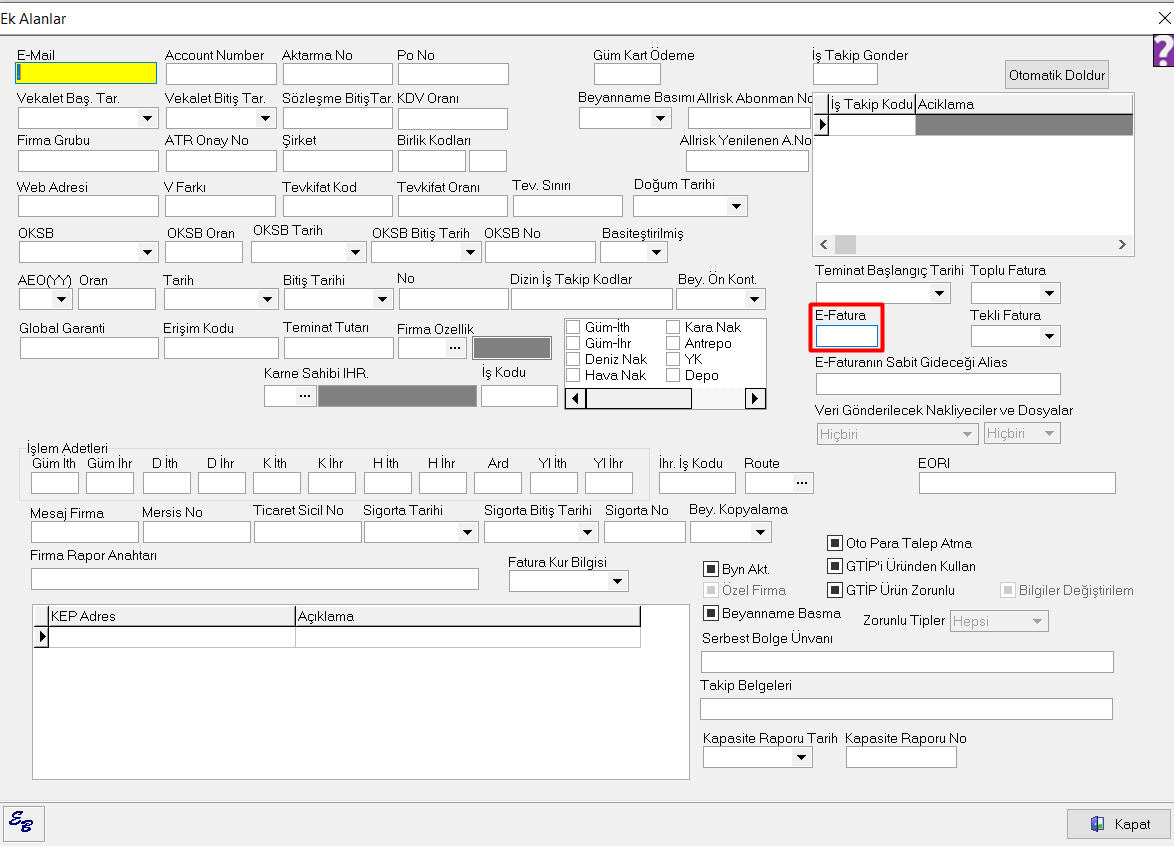Tick the Kara Nak checkbox
Image resolution: width=1174 pixels, height=847 pixels.
[x=674, y=328]
